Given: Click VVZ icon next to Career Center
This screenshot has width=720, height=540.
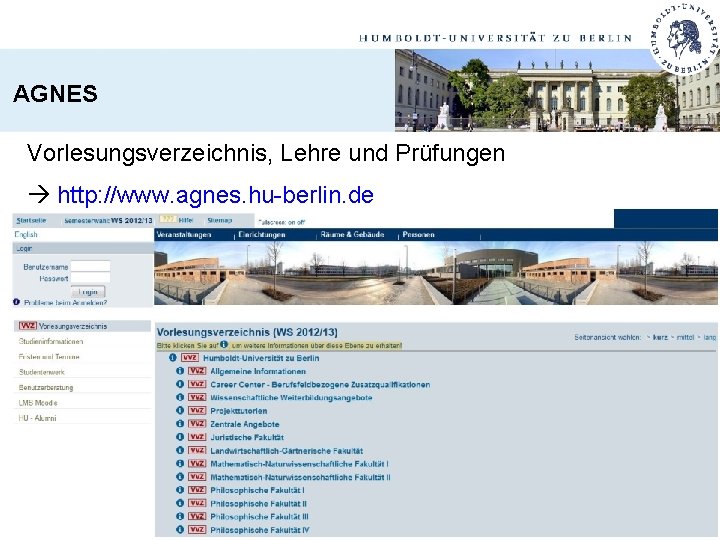Looking at the screenshot, I should [197, 384].
